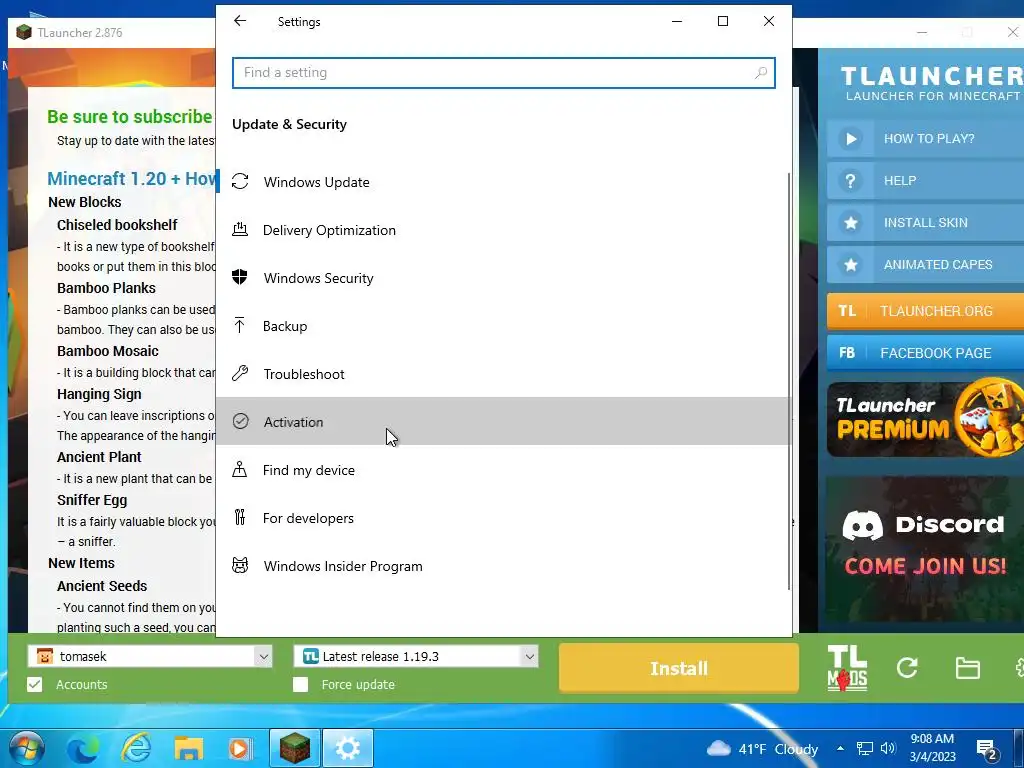Select the Find my device label
The width and height of the screenshot is (1024, 768).
point(309,470)
